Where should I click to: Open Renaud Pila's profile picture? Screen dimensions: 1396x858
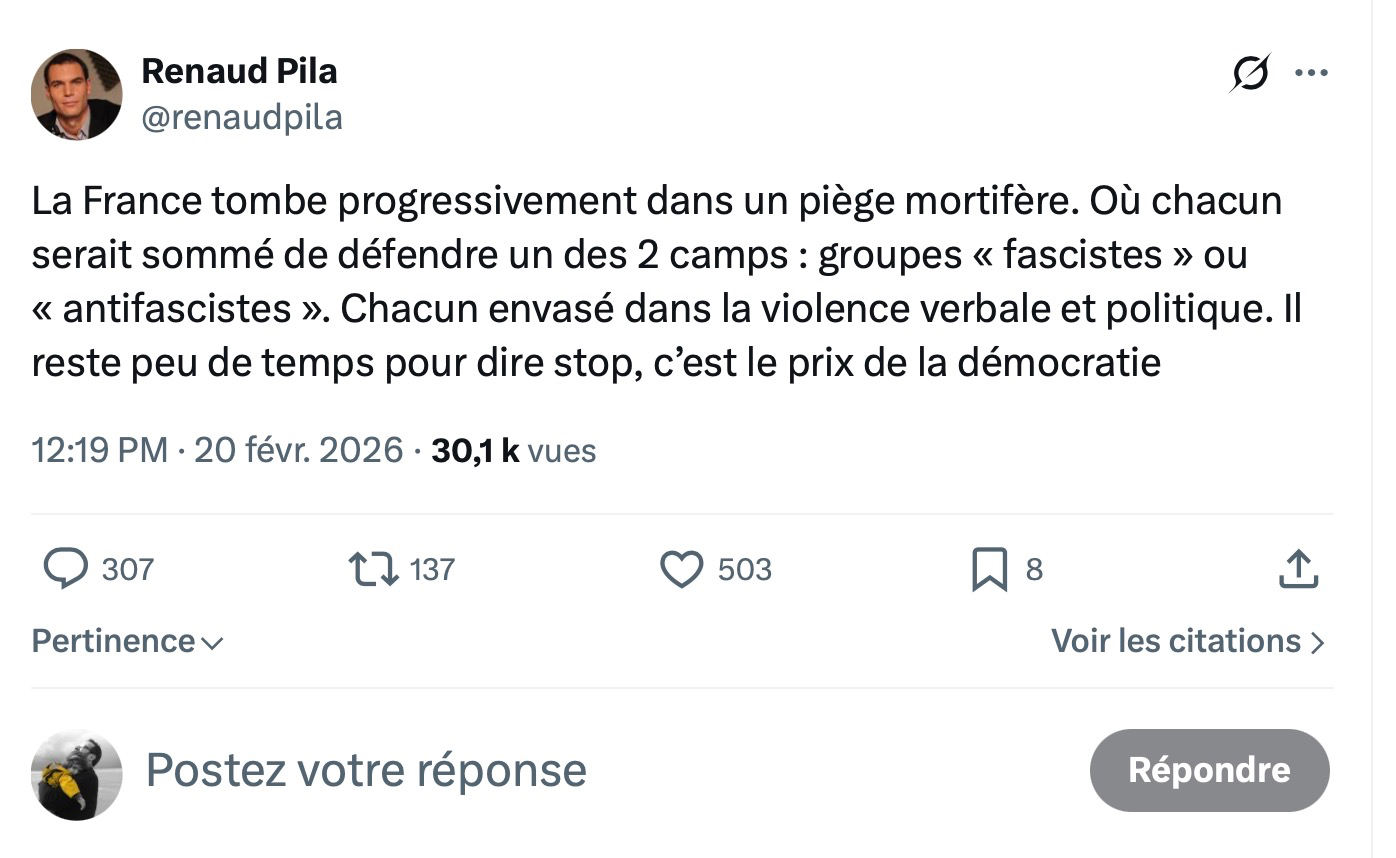pos(77,94)
